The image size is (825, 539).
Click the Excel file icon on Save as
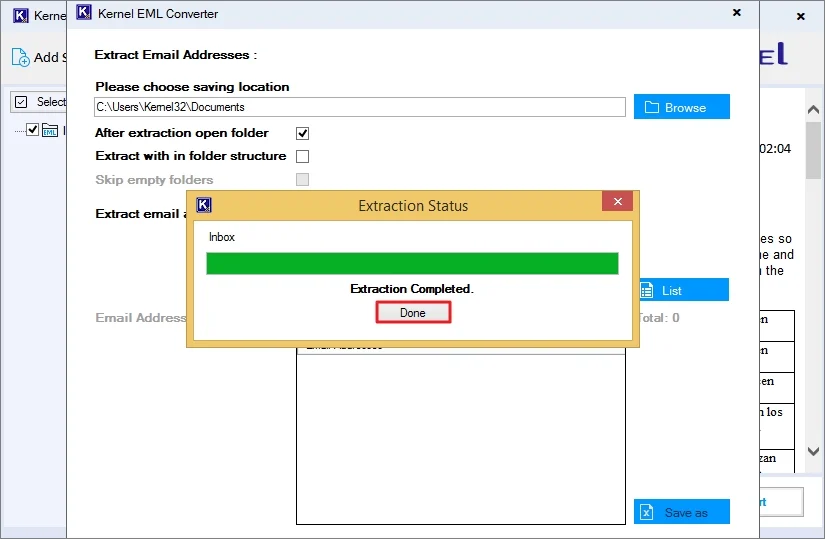(648, 512)
